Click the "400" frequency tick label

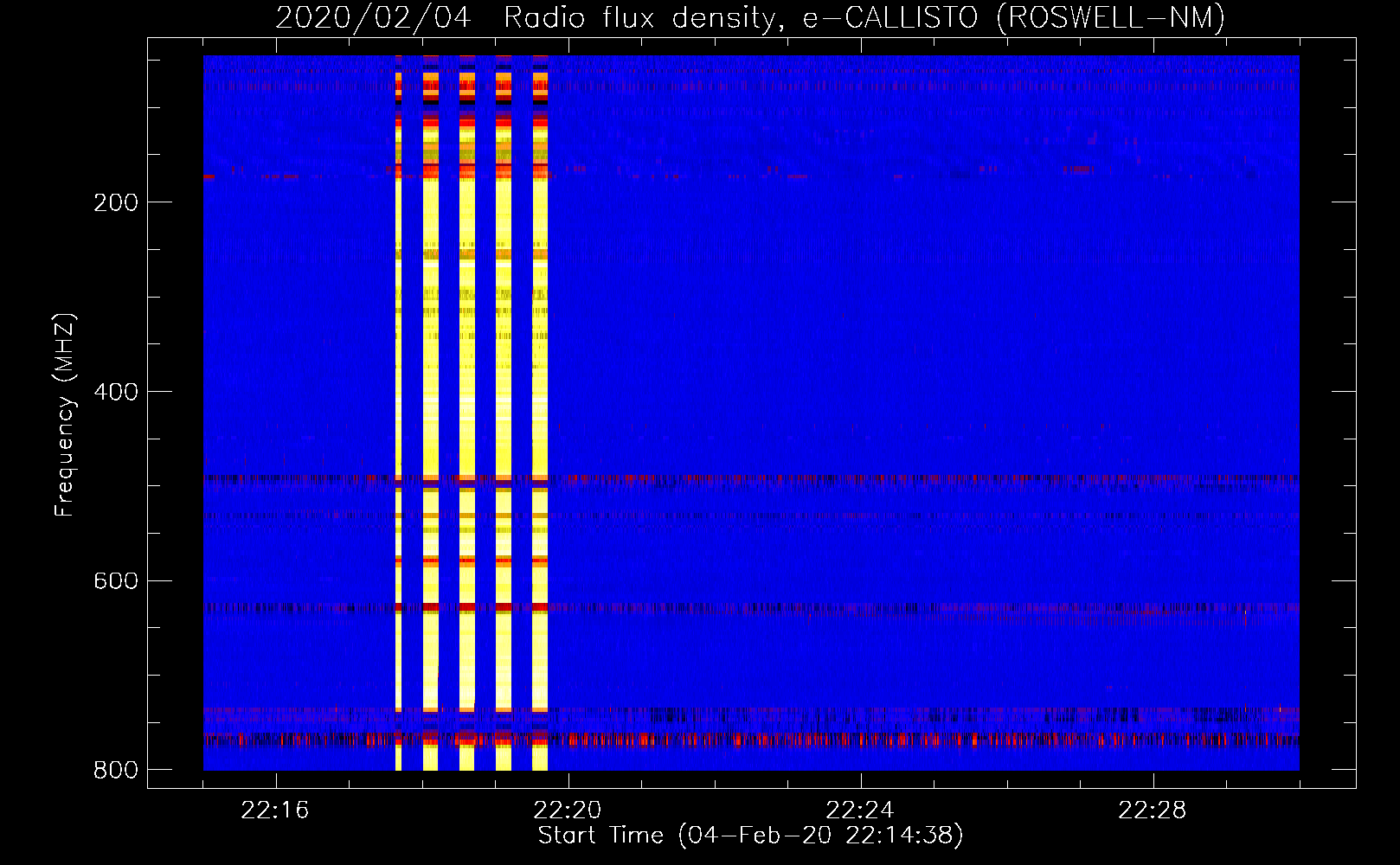point(116,392)
